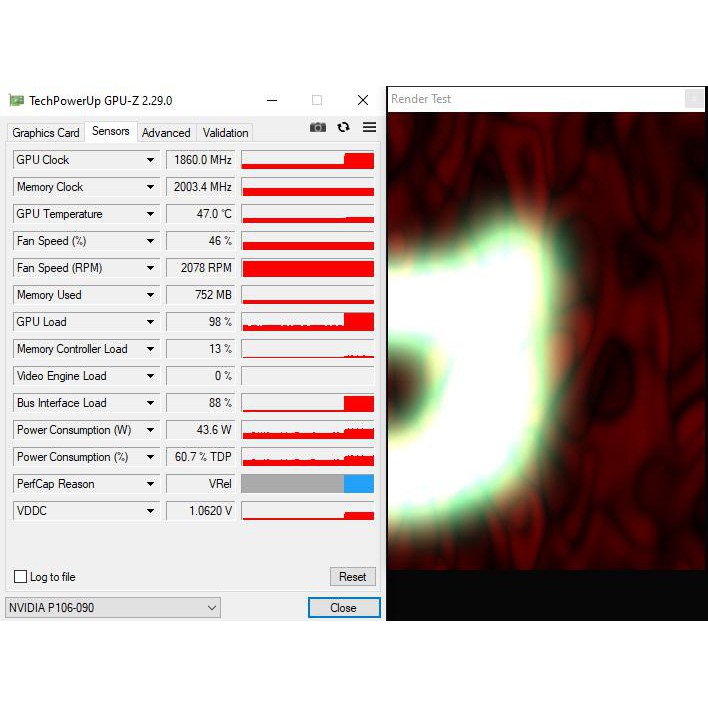Image resolution: width=708 pixels, height=708 pixels.
Task: Click the GPU-Z title bar app icon
Action: pyautogui.click(x=16, y=100)
